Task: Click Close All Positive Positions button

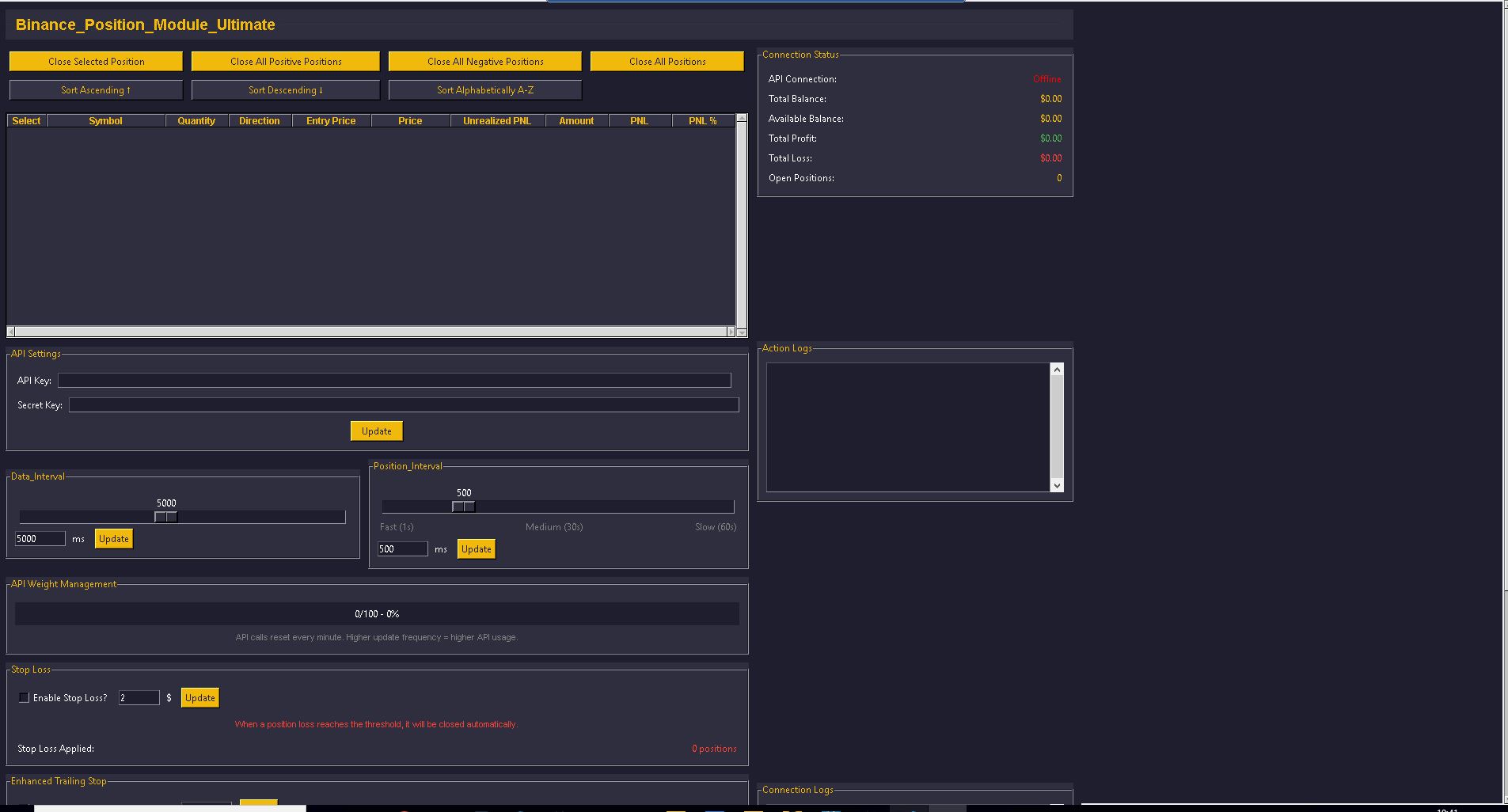Action: (x=286, y=61)
